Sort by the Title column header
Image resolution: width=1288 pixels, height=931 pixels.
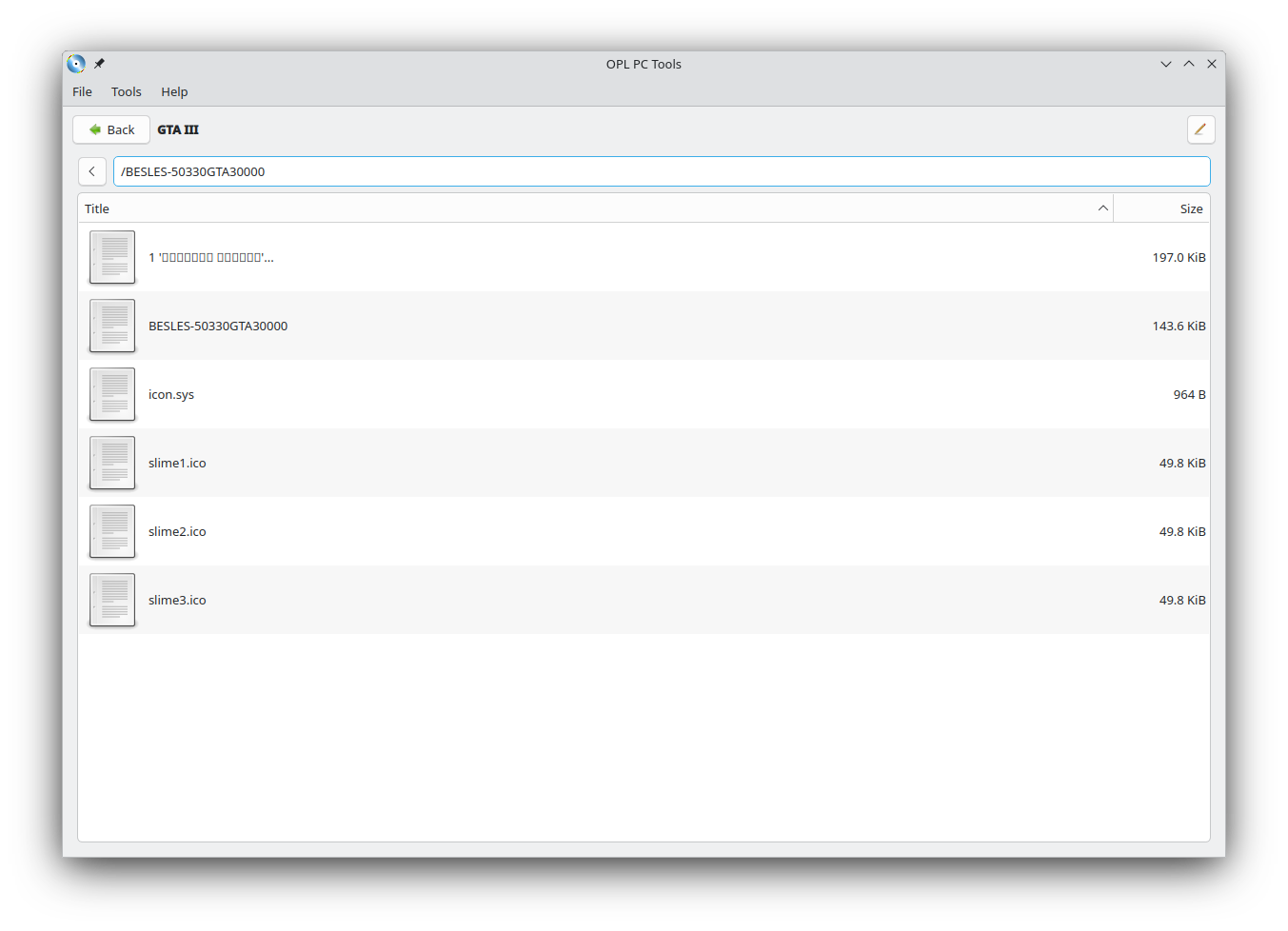(595, 208)
